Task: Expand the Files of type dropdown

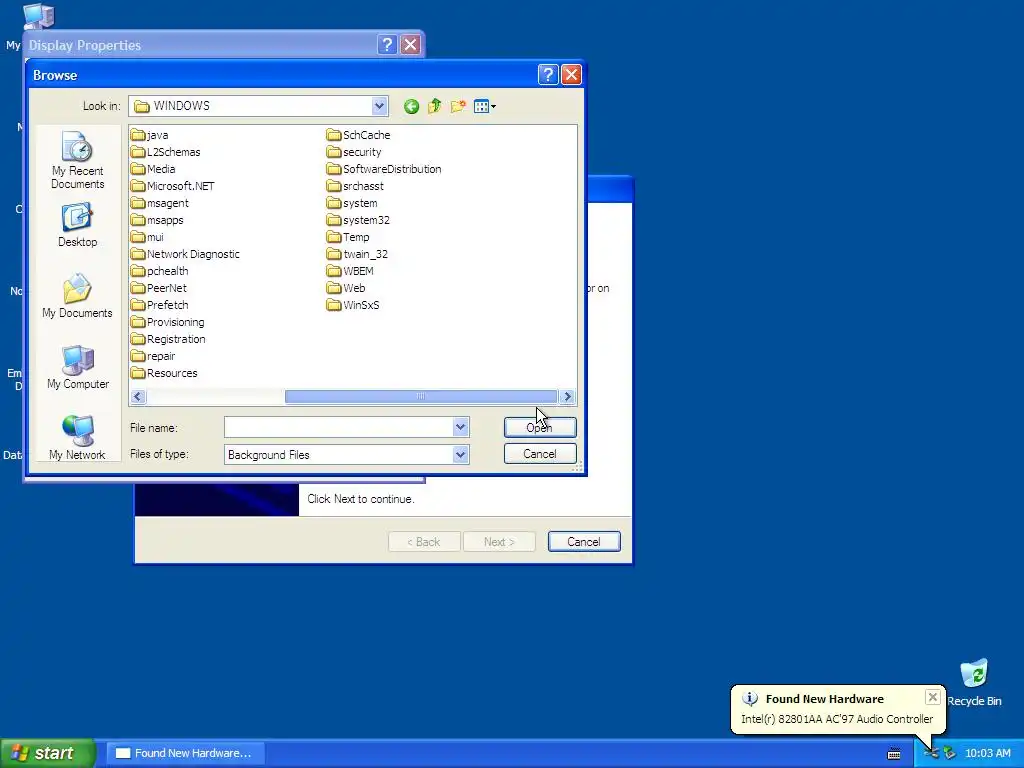Action: click(460, 455)
